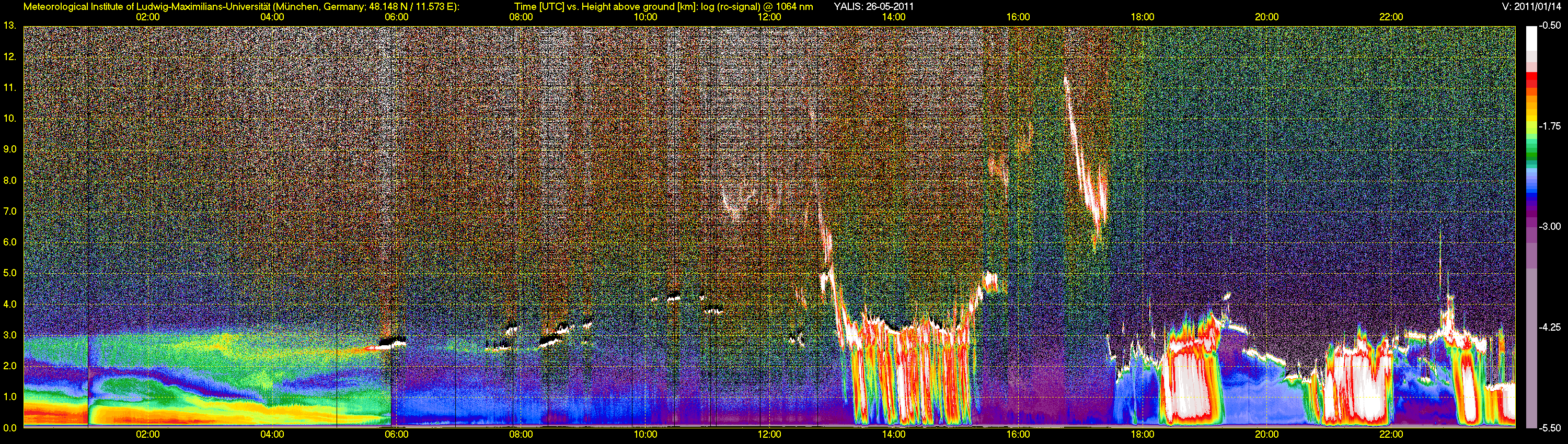This screenshot has width=1568, height=444.
Task: Click the 06:00 label on the bottom time axis
Action: point(396,434)
